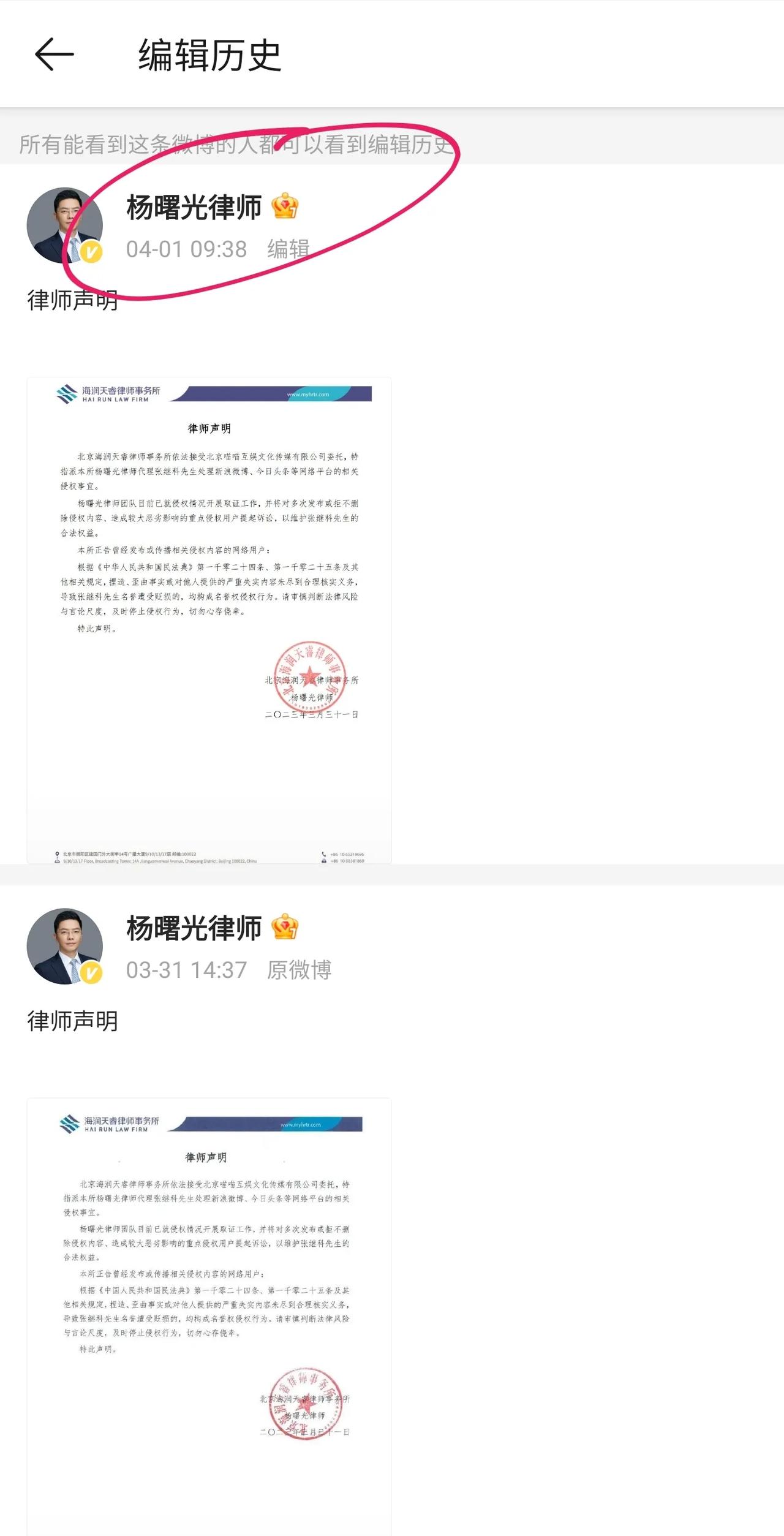Tap the back arrow icon
This screenshot has height=1536, width=784.
point(55,55)
